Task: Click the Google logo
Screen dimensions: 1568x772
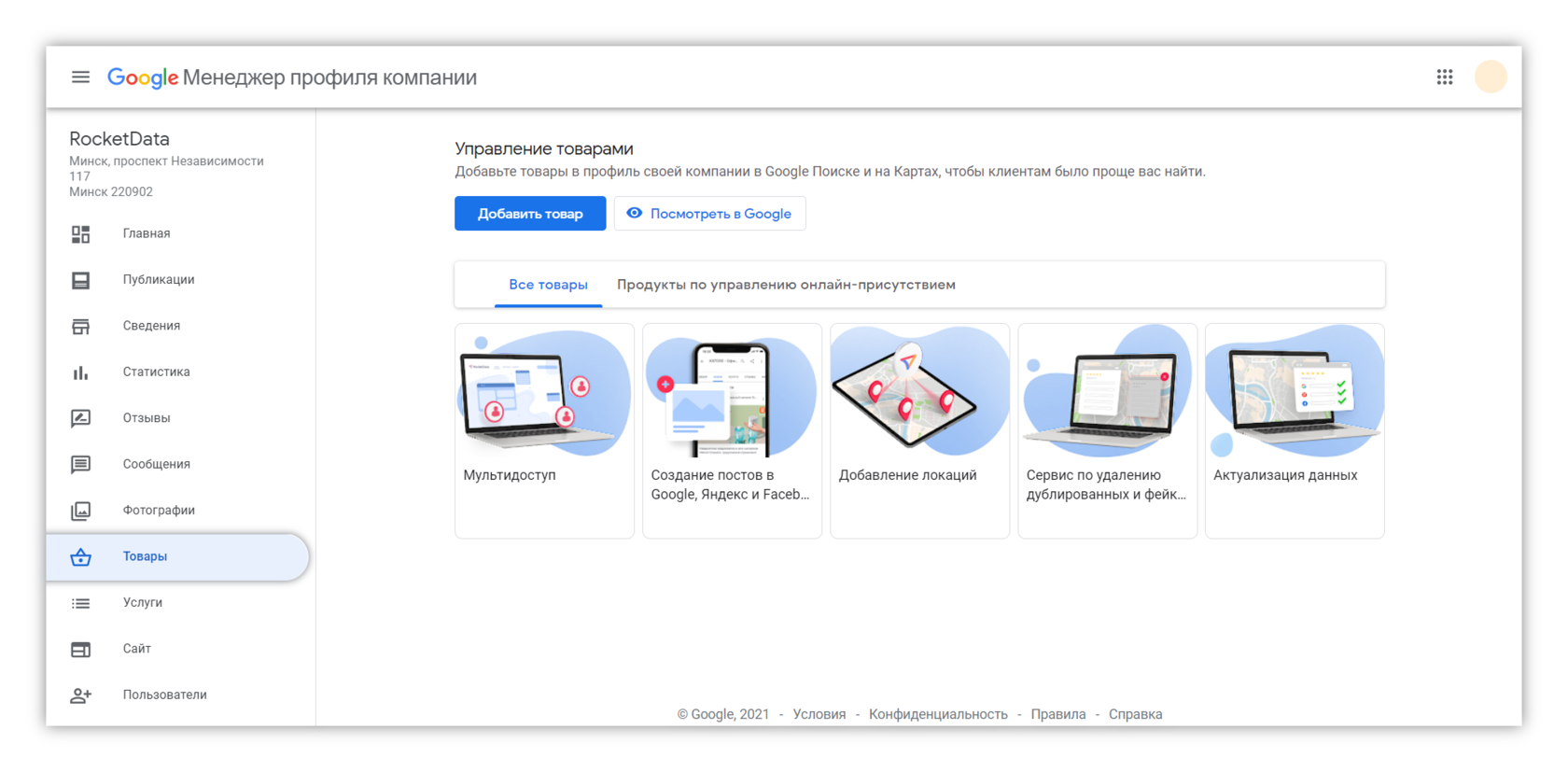Action: pyautogui.click(x=143, y=77)
